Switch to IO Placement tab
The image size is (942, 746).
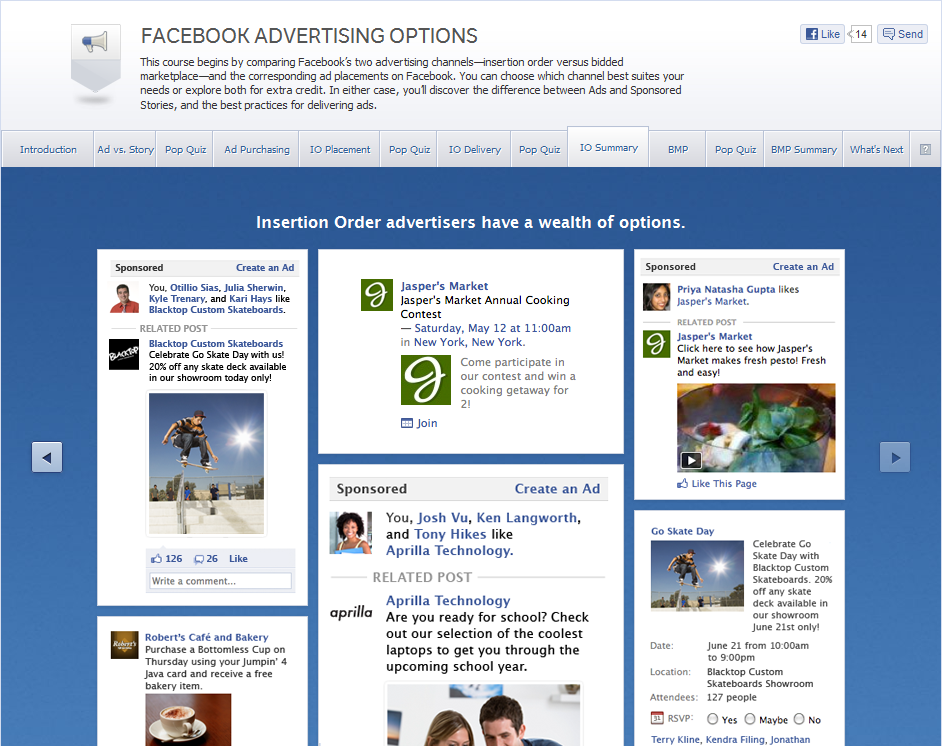[340, 149]
